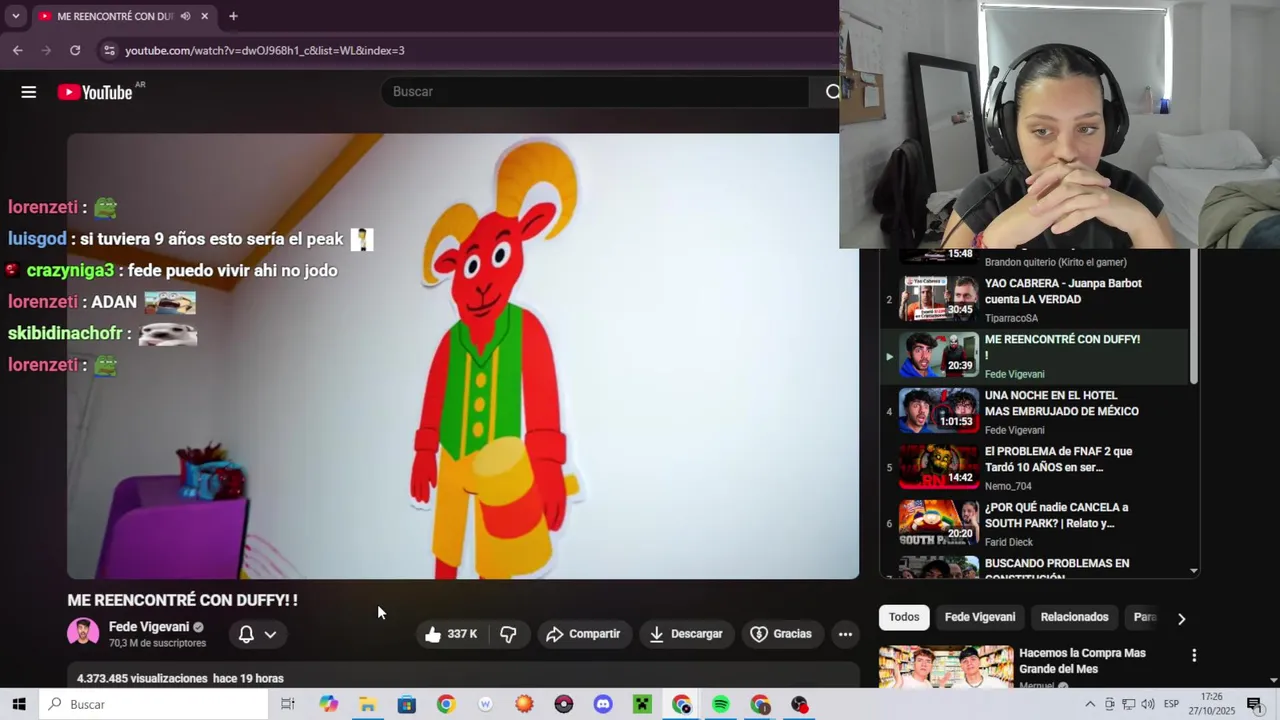1280x720 pixels.
Task: Open Copilot from the taskbar
Action: tap(329, 704)
